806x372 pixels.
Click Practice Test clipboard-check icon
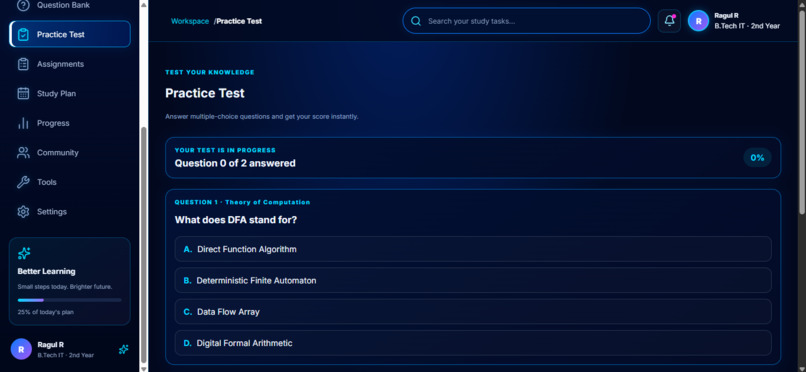pyautogui.click(x=23, y=34)
